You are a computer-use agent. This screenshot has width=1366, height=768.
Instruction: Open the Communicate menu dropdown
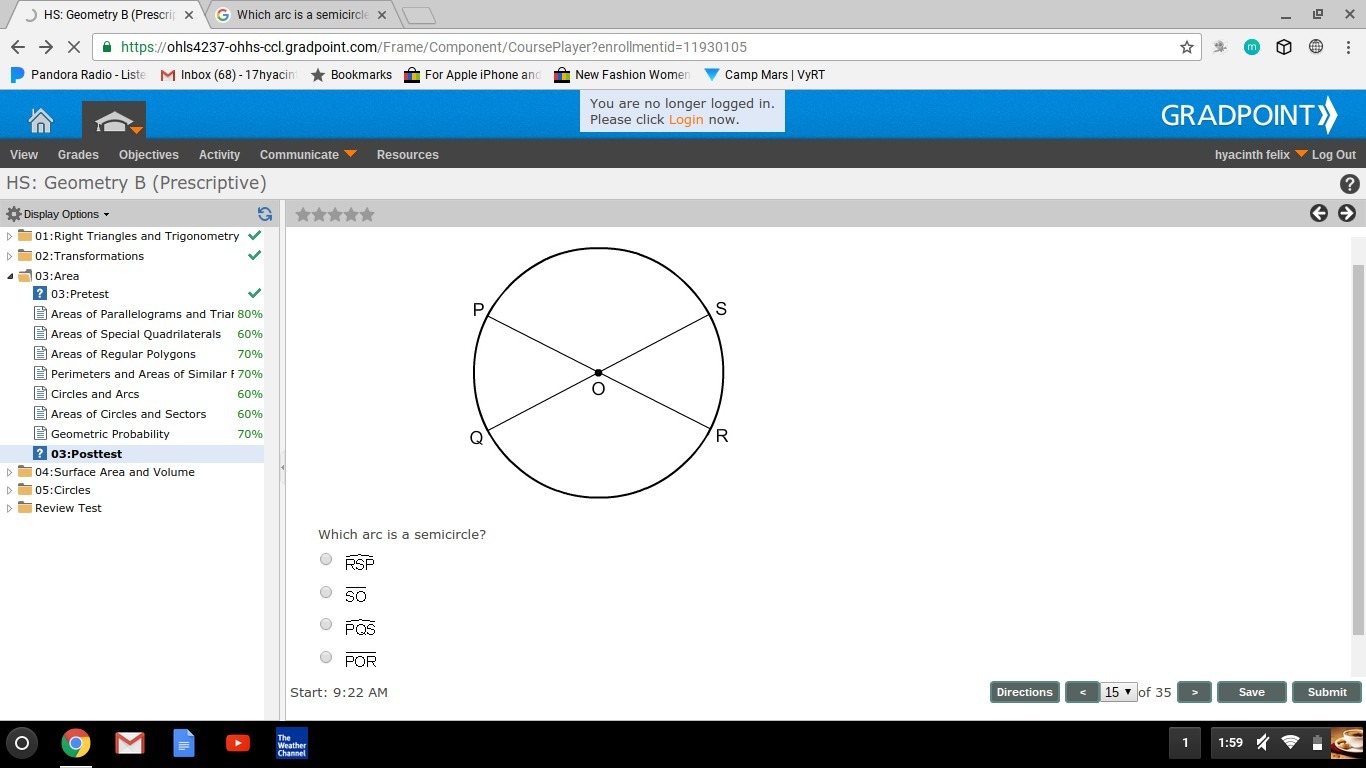(308, 154)
